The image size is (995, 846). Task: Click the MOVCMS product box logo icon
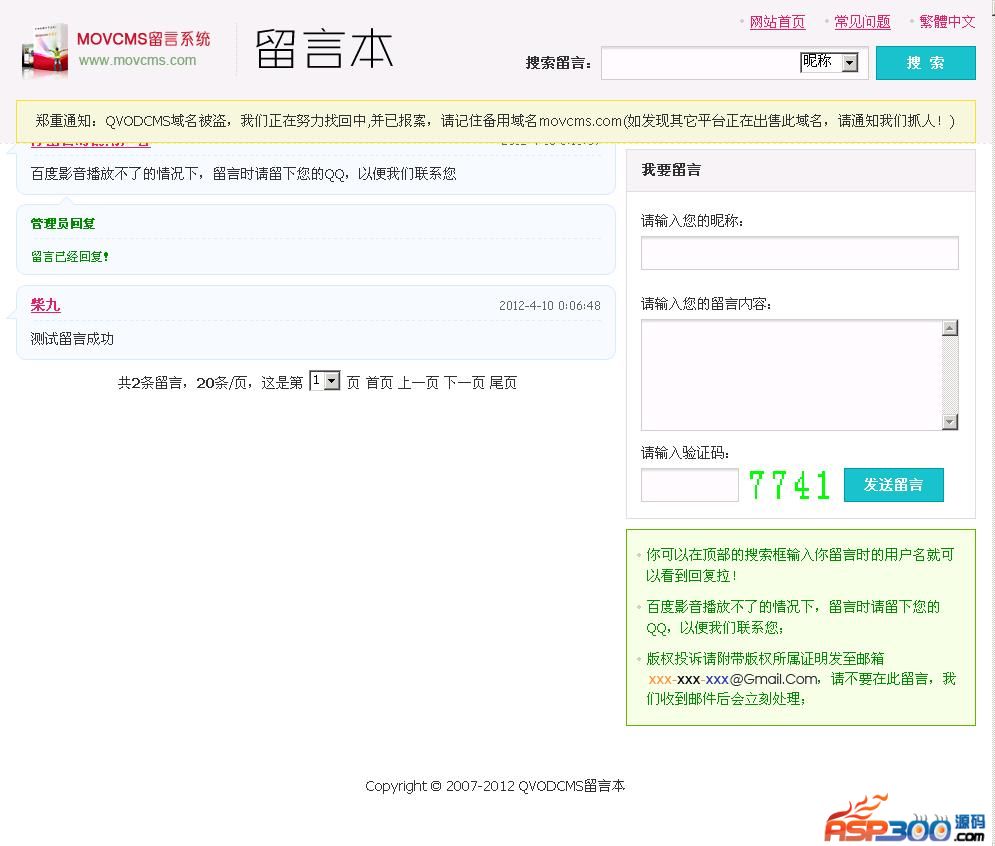point(45,50)
